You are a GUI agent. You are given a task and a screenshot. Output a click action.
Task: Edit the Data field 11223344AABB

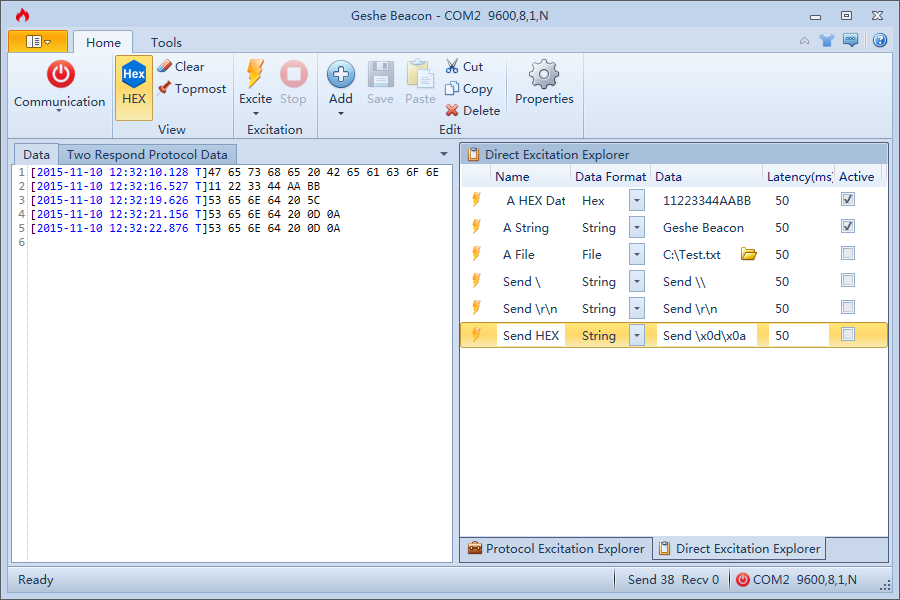(707, 200)
